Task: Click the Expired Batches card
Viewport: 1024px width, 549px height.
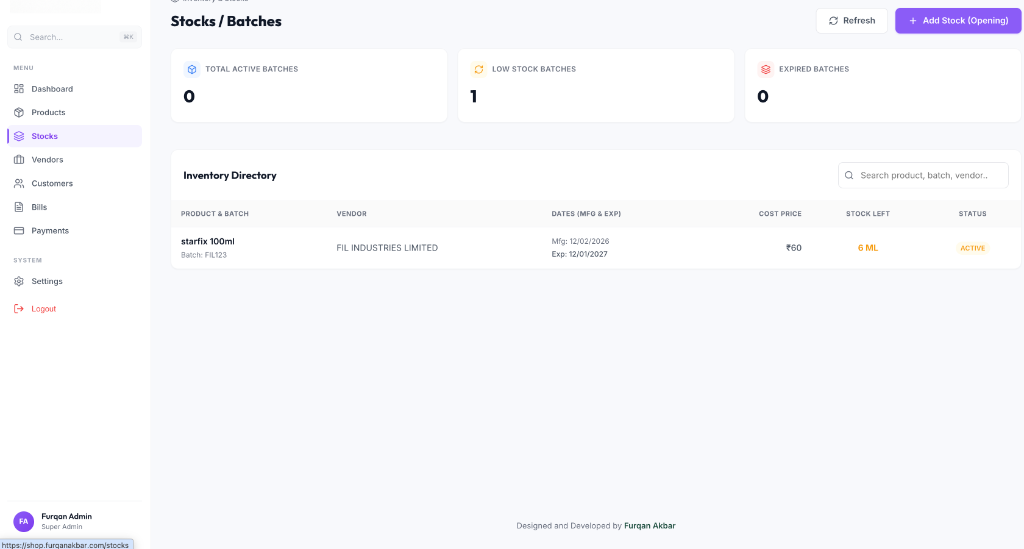Action: 883,86
